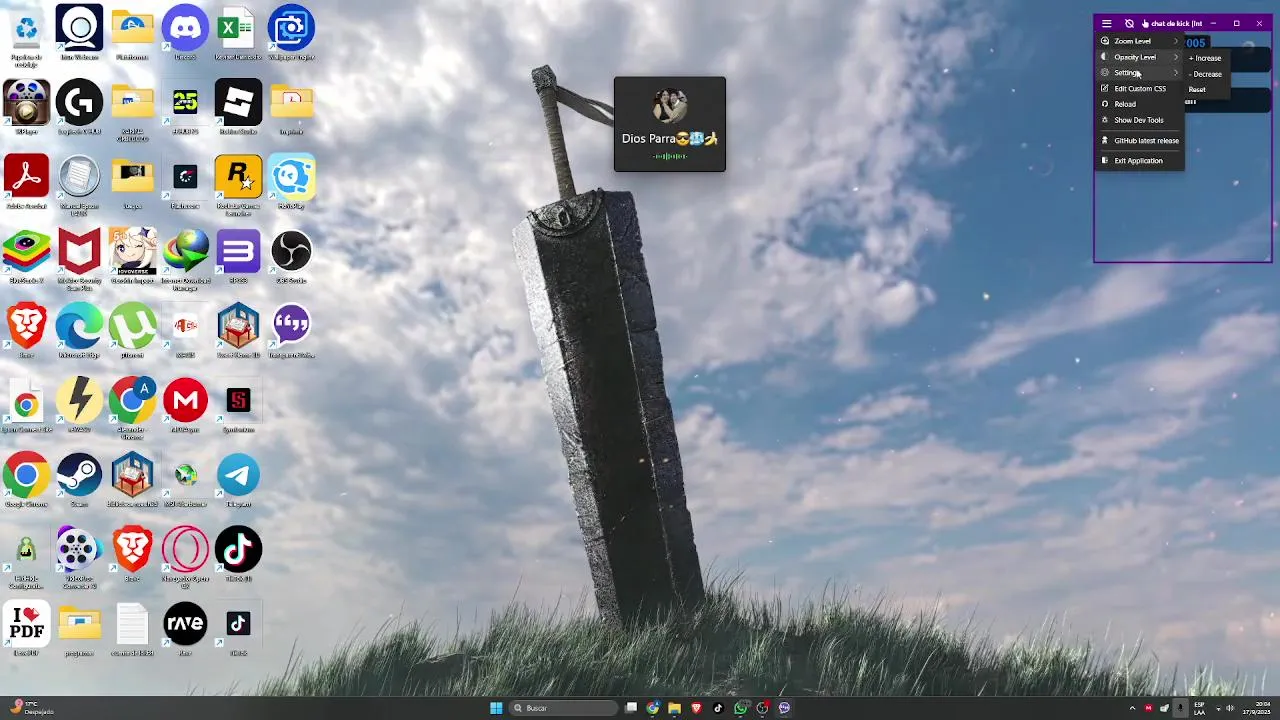Open the uTorrent desktop shortcut
This screenshot has width=1280, height=720.
coord(132,331)
